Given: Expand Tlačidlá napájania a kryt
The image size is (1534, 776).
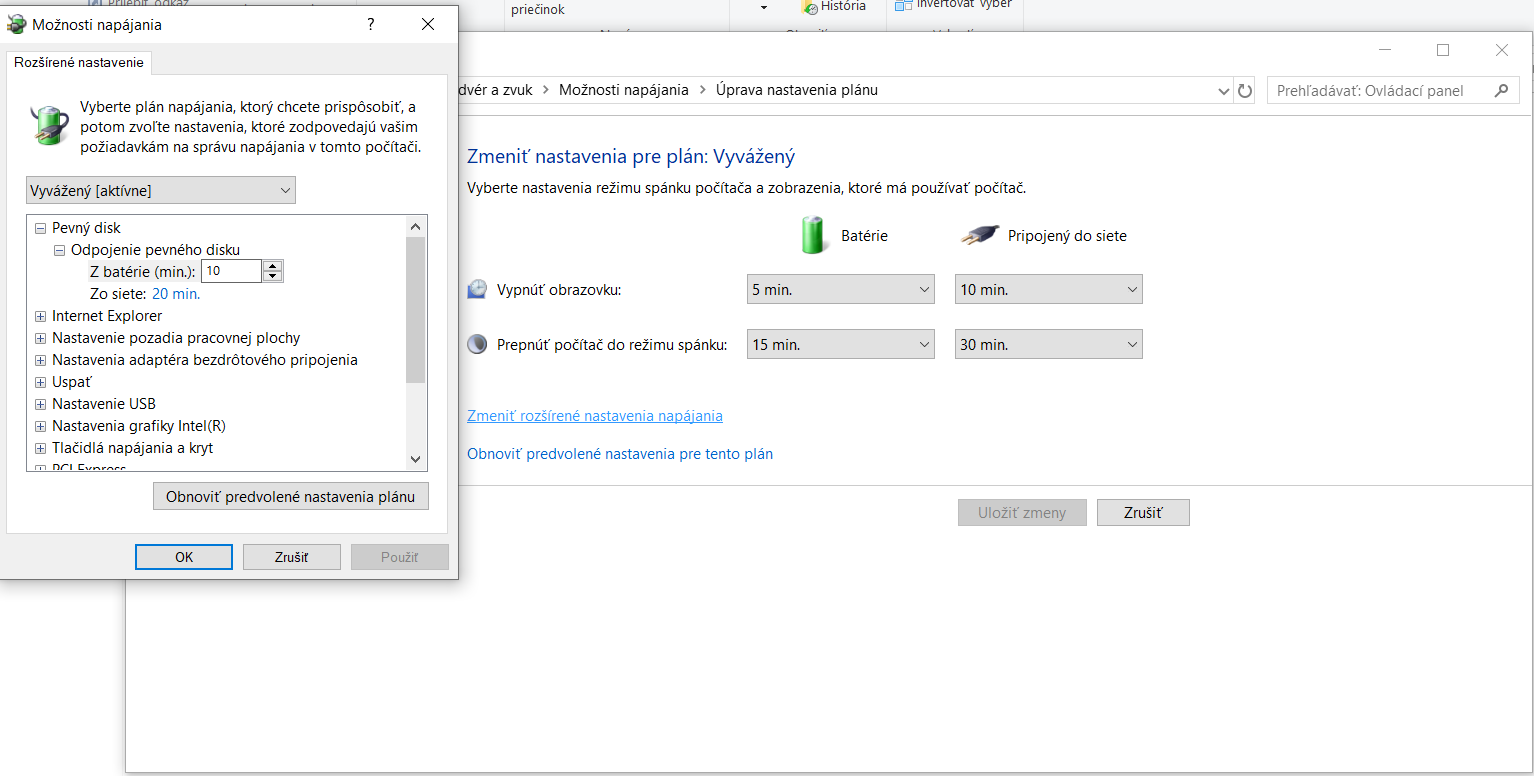Looking at the screenshot, I should (x=41, y=448).
